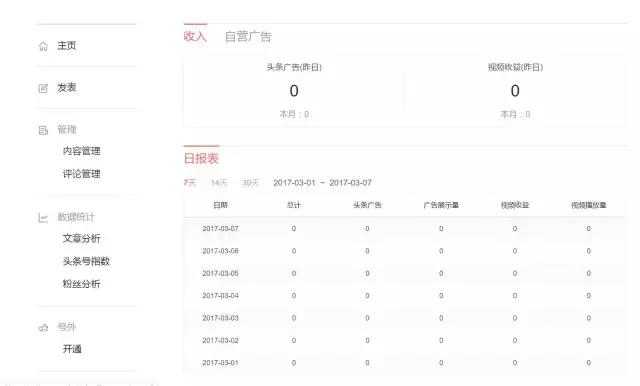
Task: Click the management icon beside 管理
Action: 43,130
